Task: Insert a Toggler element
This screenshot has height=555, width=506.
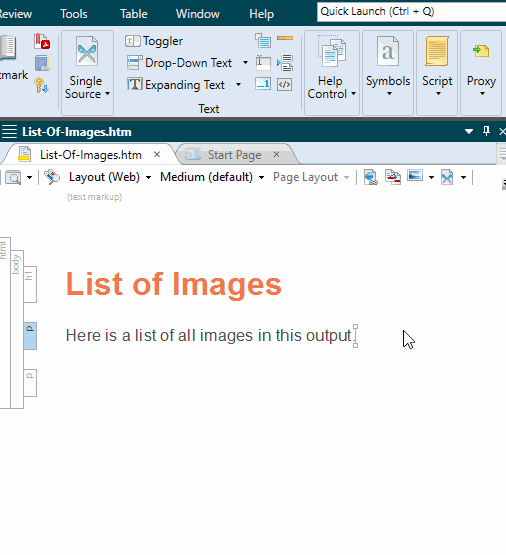Action: (154, 41)
